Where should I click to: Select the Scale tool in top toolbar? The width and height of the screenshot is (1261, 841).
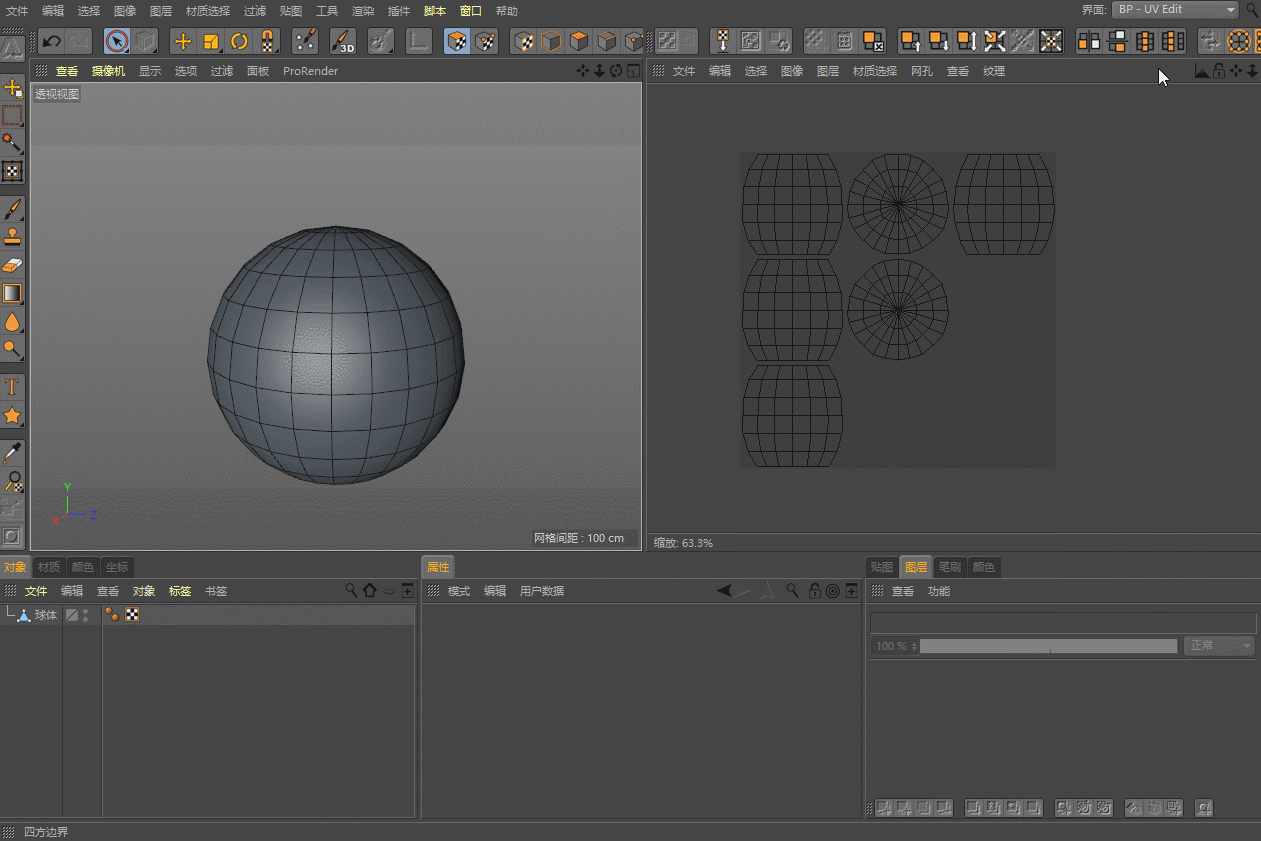(x=211, y=42)
